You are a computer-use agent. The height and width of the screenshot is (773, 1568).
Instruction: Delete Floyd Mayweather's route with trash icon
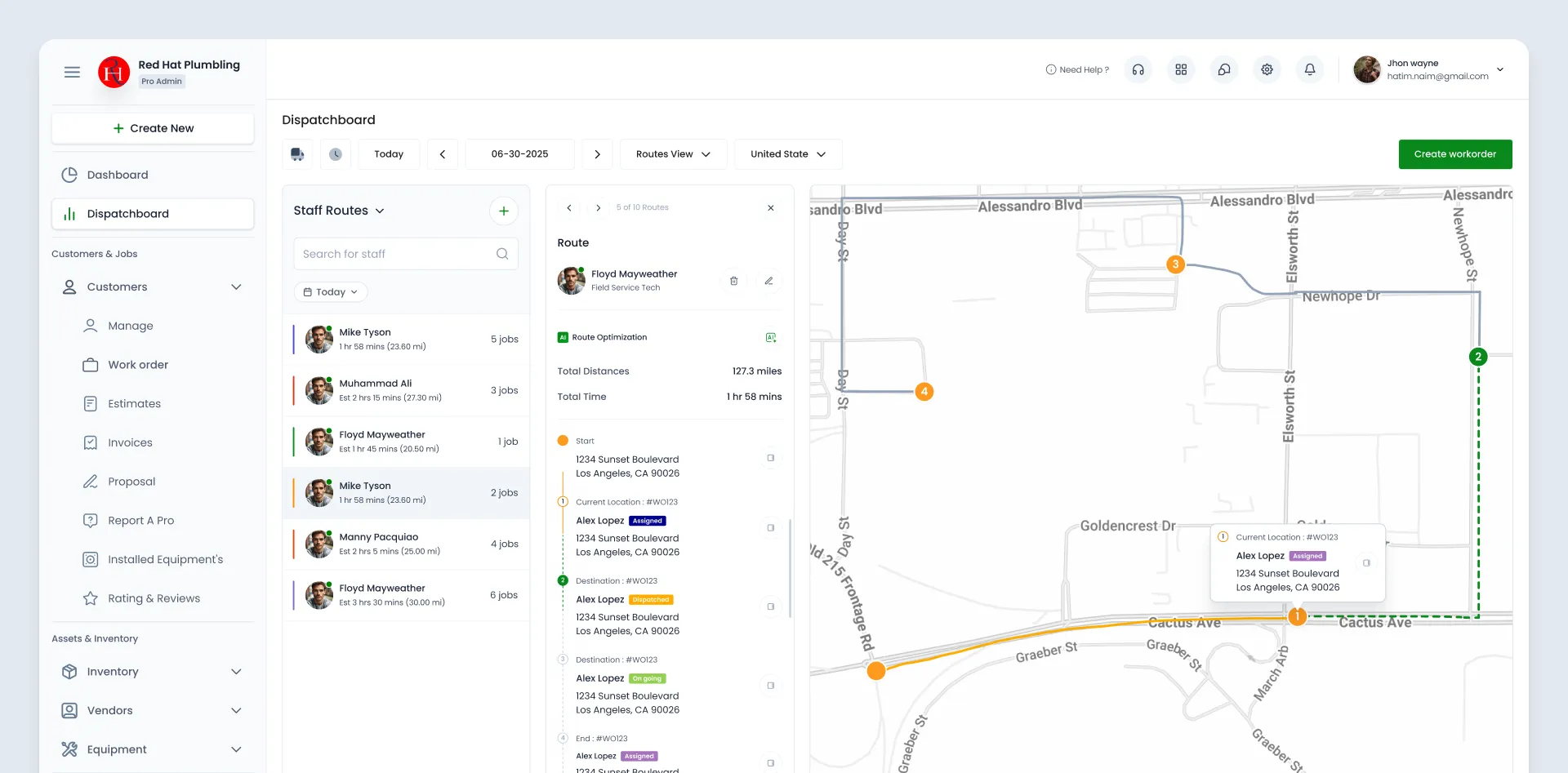pos(733,281)
